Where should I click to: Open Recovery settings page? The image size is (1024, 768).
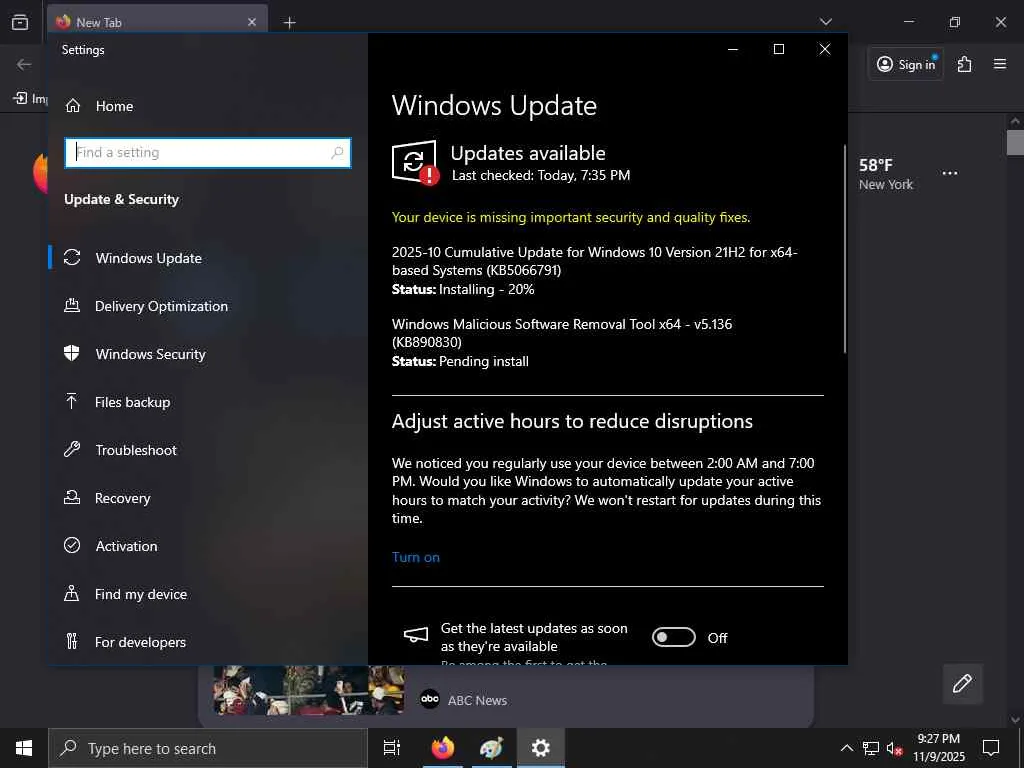pyautogui.click(x=122, y=498)
